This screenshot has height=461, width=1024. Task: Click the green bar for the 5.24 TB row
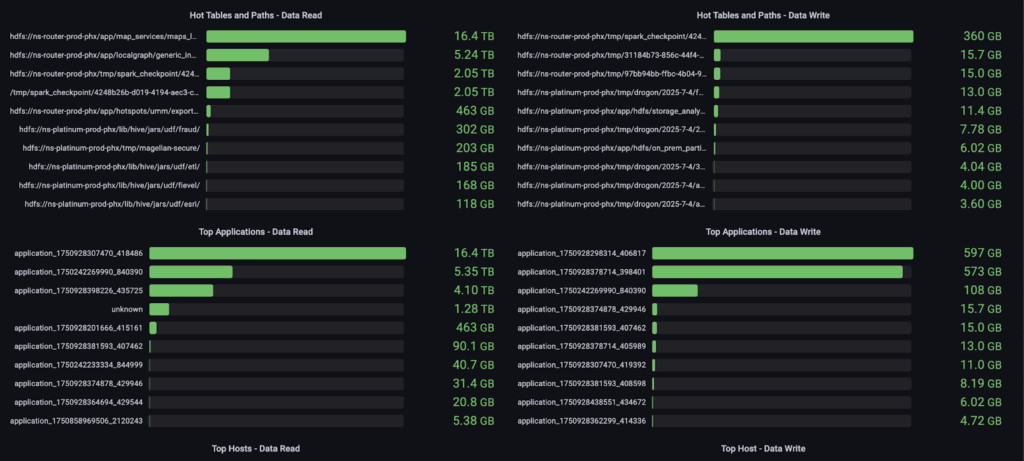click(237, 55)
